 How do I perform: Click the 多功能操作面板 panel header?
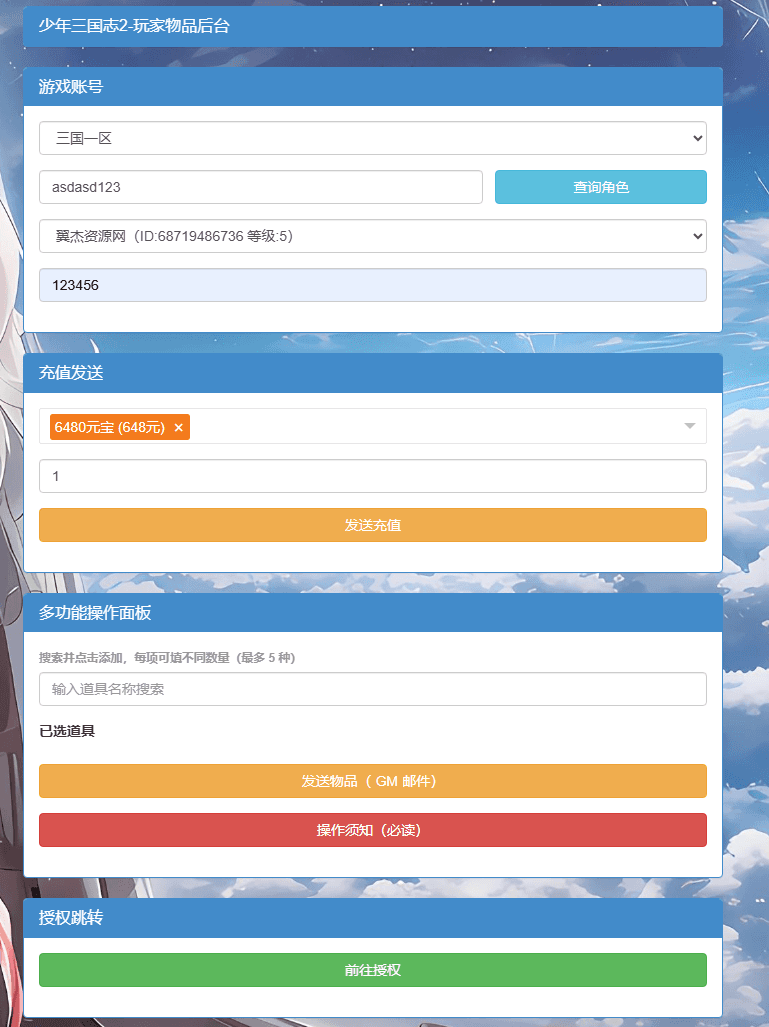point(373,612)
